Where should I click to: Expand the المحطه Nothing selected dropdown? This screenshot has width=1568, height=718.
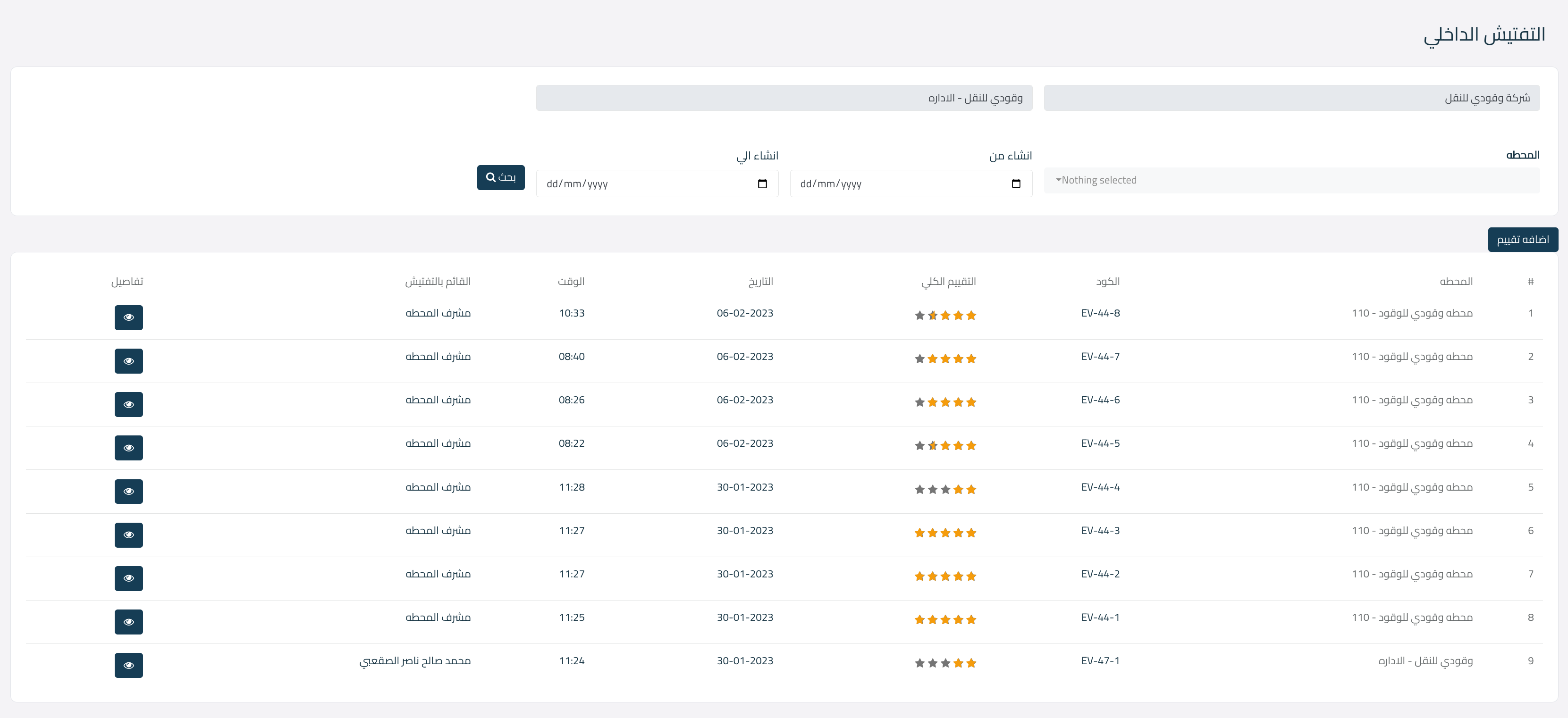[1292, 180]
